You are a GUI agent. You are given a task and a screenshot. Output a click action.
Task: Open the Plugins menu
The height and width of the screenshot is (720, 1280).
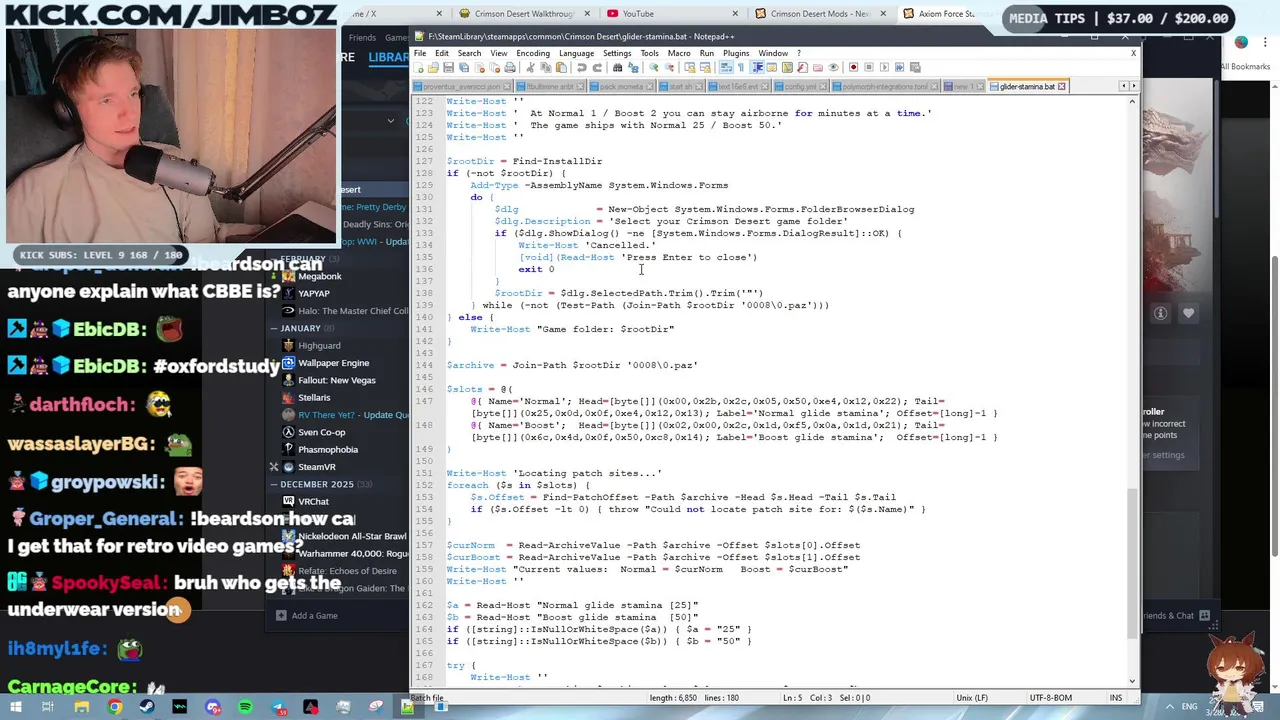click(736, 53)
